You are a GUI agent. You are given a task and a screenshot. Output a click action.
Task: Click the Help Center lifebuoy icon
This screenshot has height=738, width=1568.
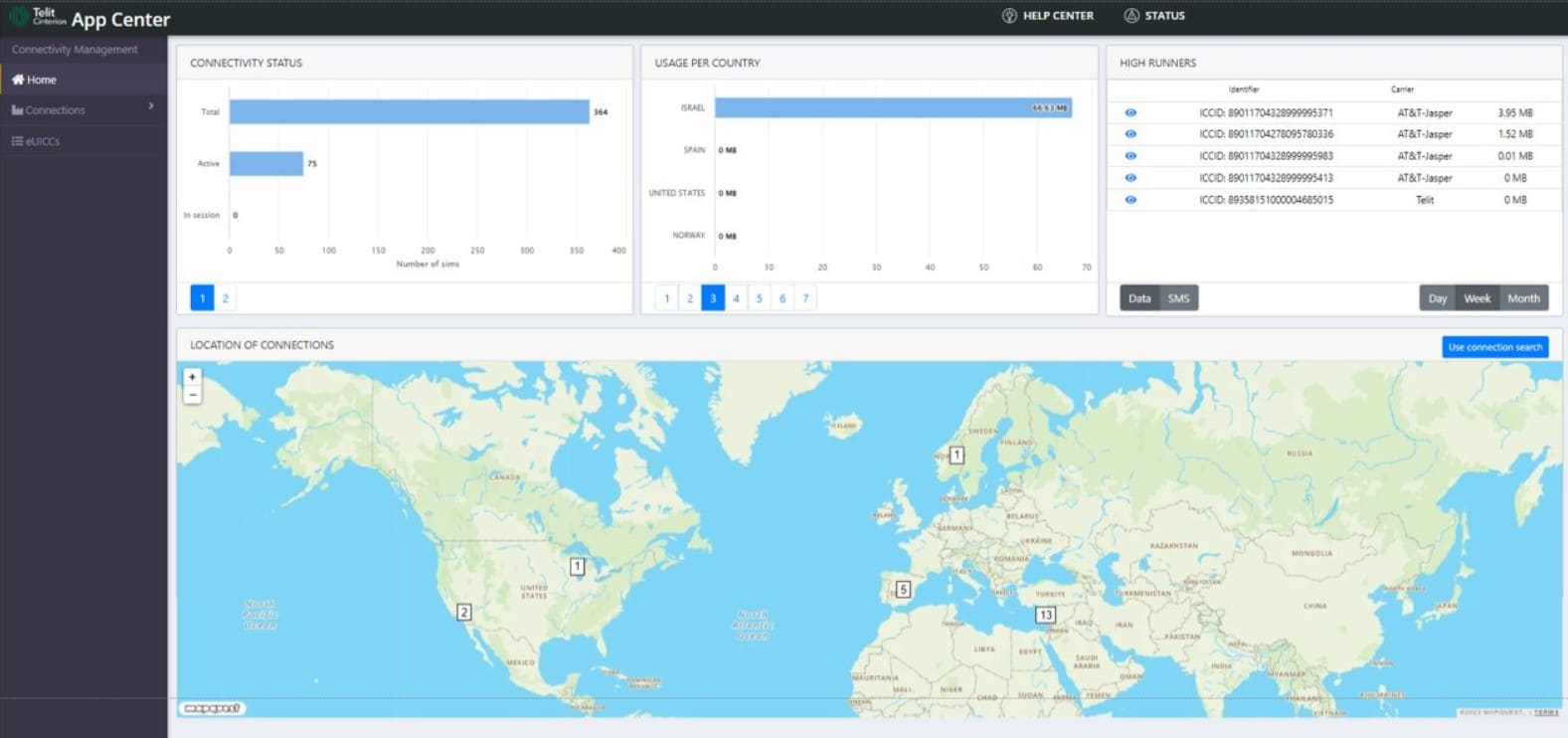[1009, 16]
